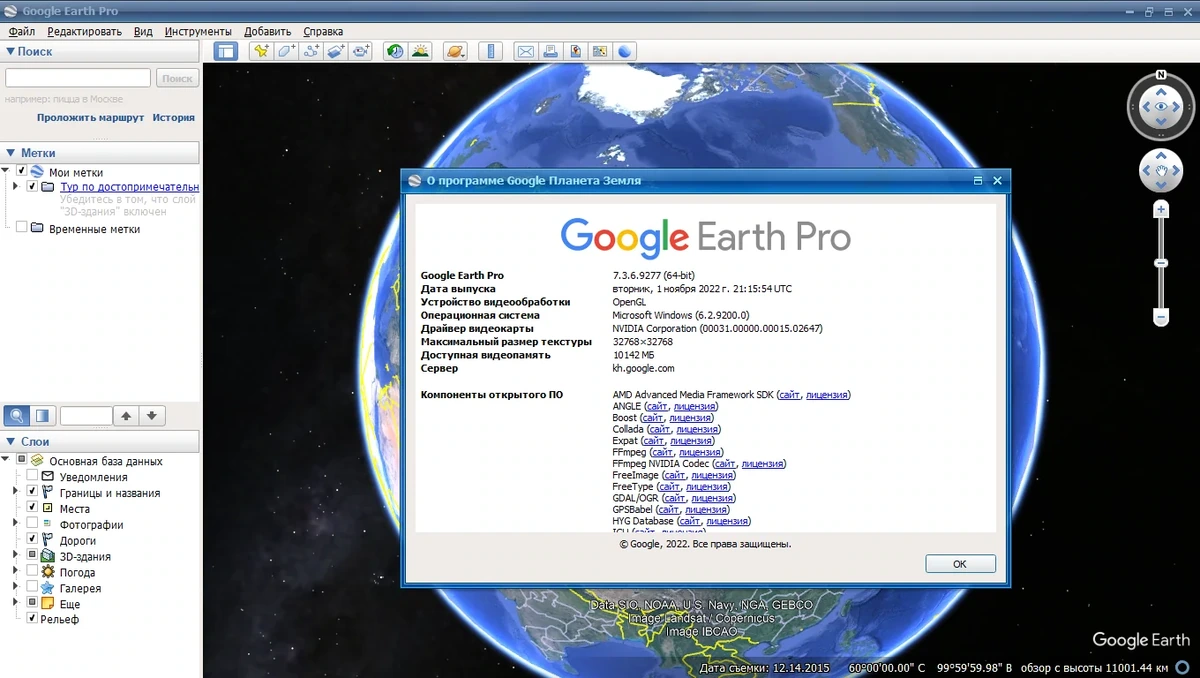This screenshot has height=678, width=1200.
Task: Click the eye look-around joystick center
Action: click(x=1161, y=106)
